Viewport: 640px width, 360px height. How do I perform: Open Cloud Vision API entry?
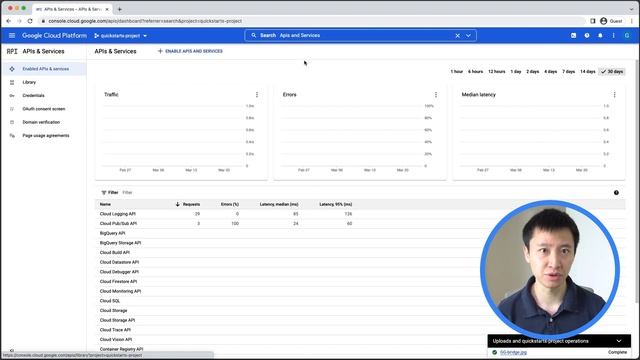coord(116,340)
